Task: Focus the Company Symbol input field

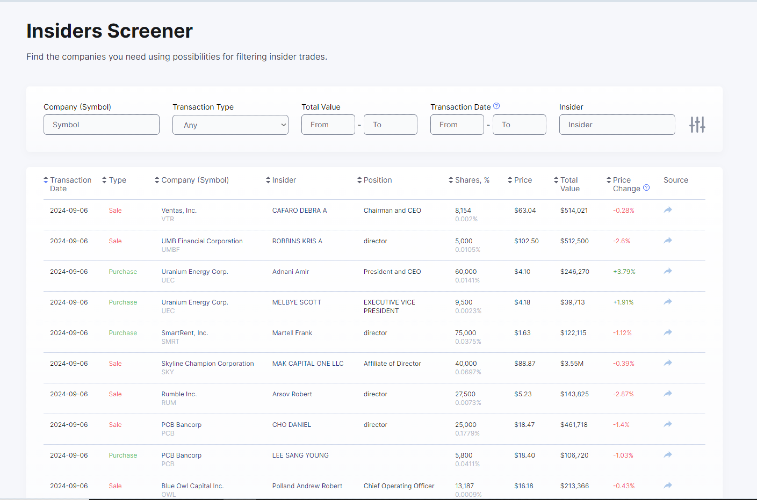Action: (x=101, y=125)
